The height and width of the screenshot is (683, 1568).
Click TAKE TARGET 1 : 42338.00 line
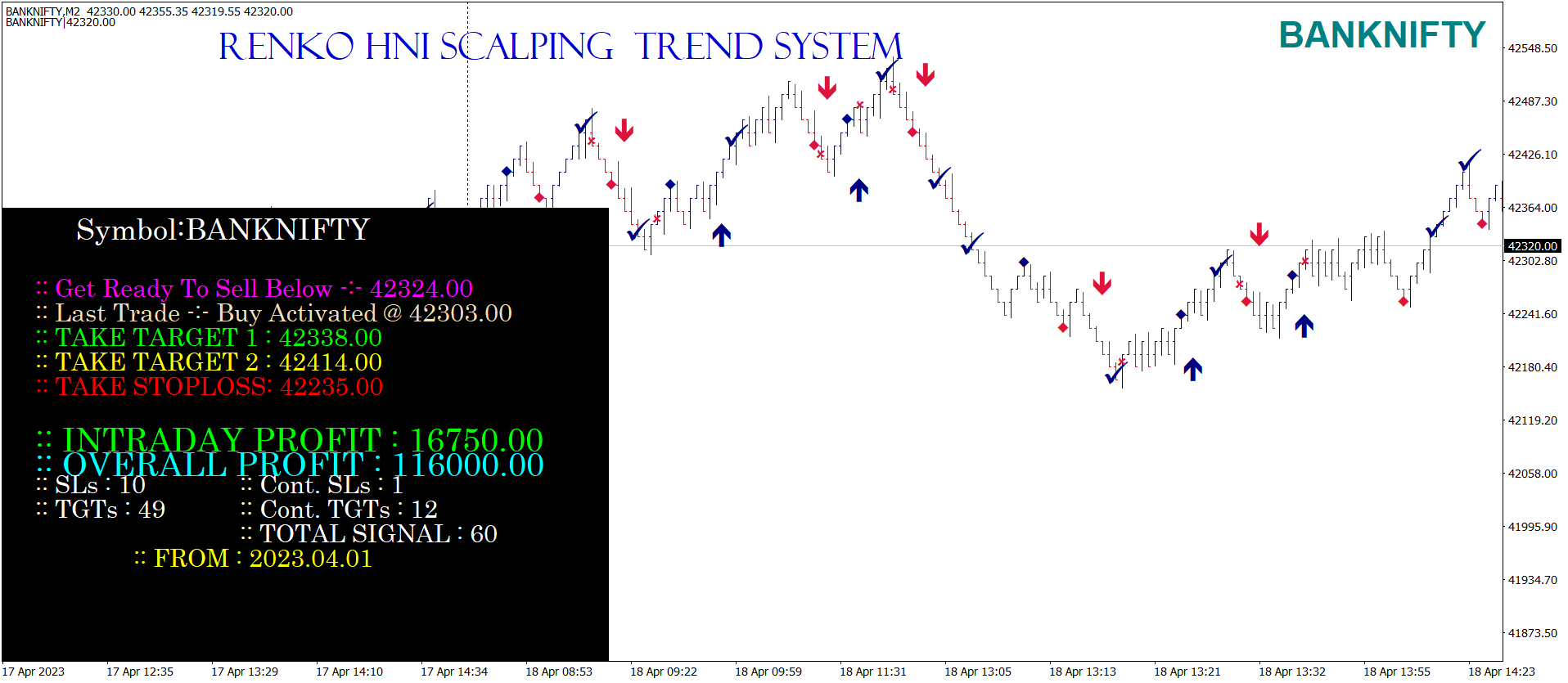pos(209,338)
